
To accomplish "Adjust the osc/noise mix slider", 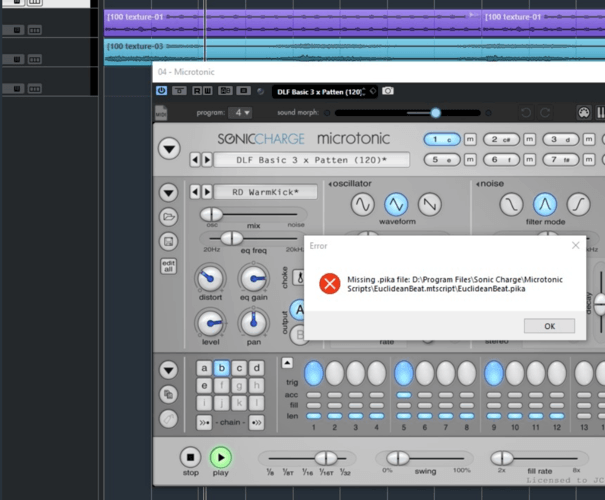I will click(211, 214).
